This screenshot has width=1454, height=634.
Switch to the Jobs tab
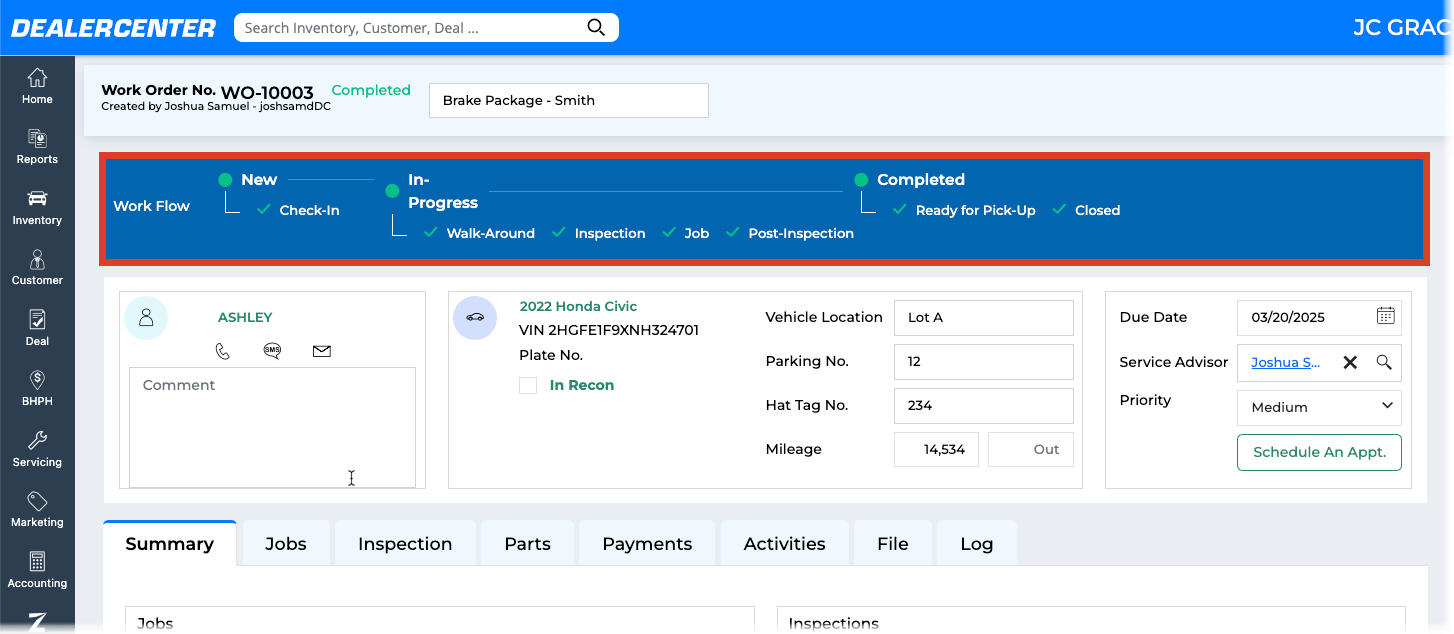point(286,544)
